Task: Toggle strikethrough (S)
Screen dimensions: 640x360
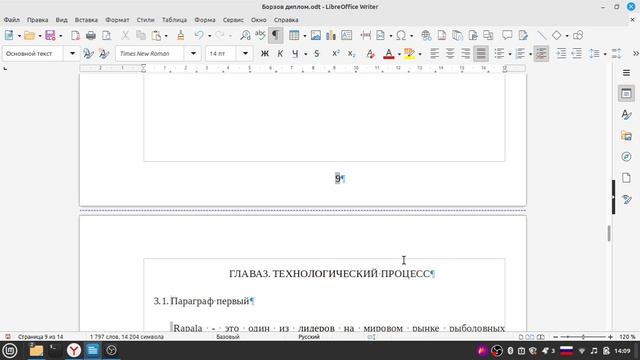Action: tap(317, 53)
